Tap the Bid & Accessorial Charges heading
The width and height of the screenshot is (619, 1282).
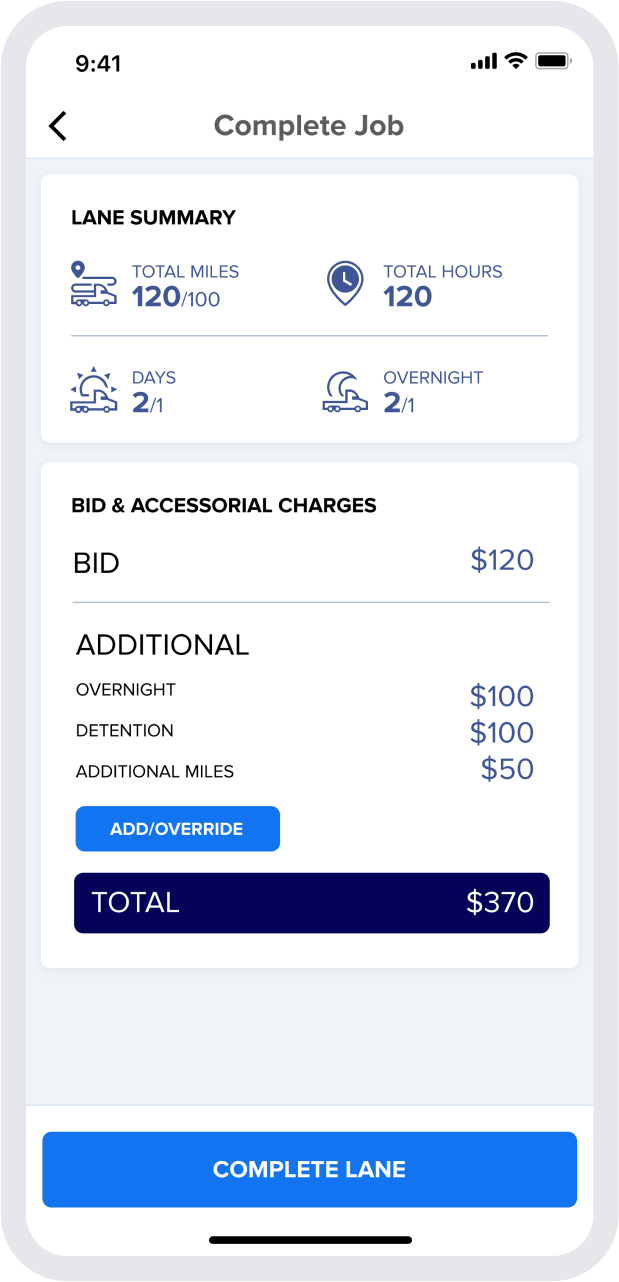pyautogui.click(x=224, y=505)
